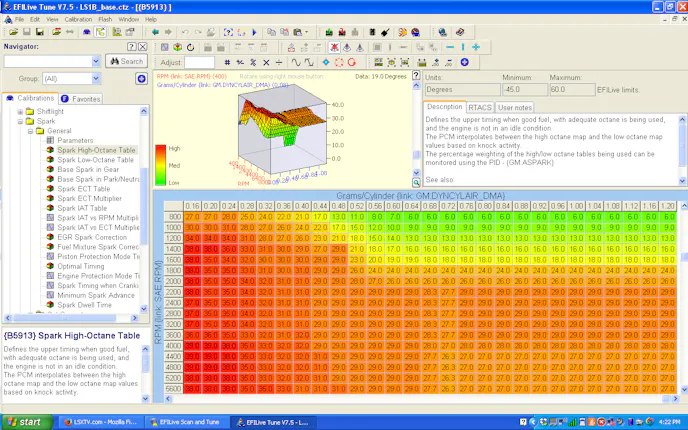Collapse the Spark tree folder
The image size is (688, 430).
[19, 121]
